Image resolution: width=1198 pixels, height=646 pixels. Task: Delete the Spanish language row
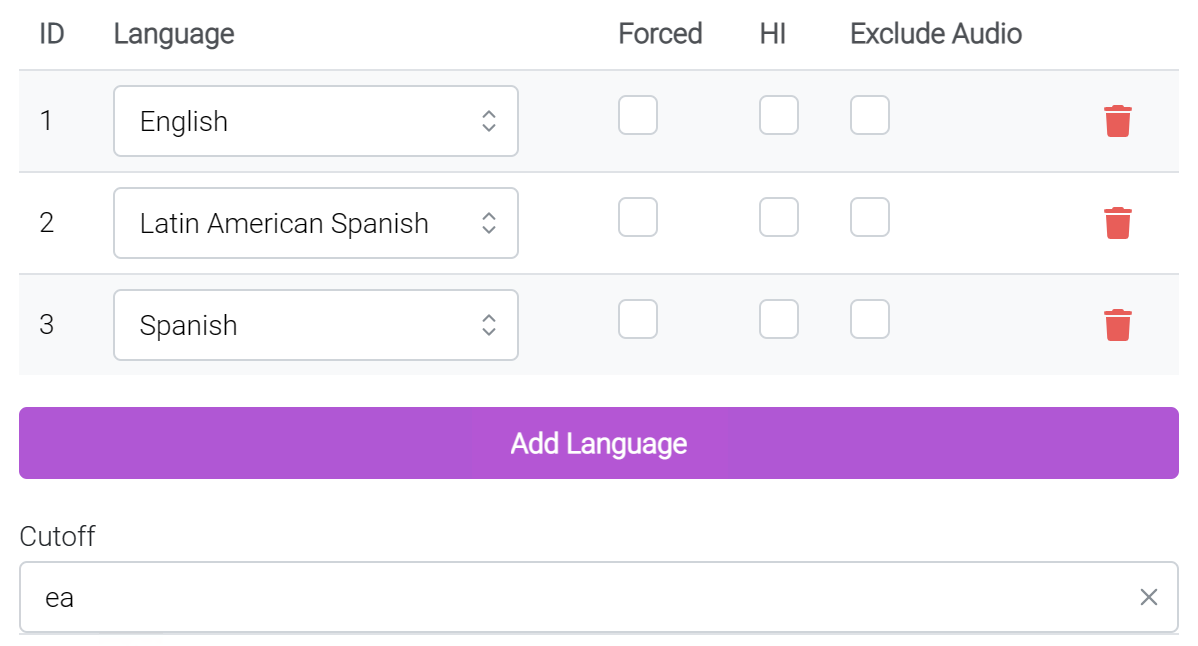tap(1117, 325)
